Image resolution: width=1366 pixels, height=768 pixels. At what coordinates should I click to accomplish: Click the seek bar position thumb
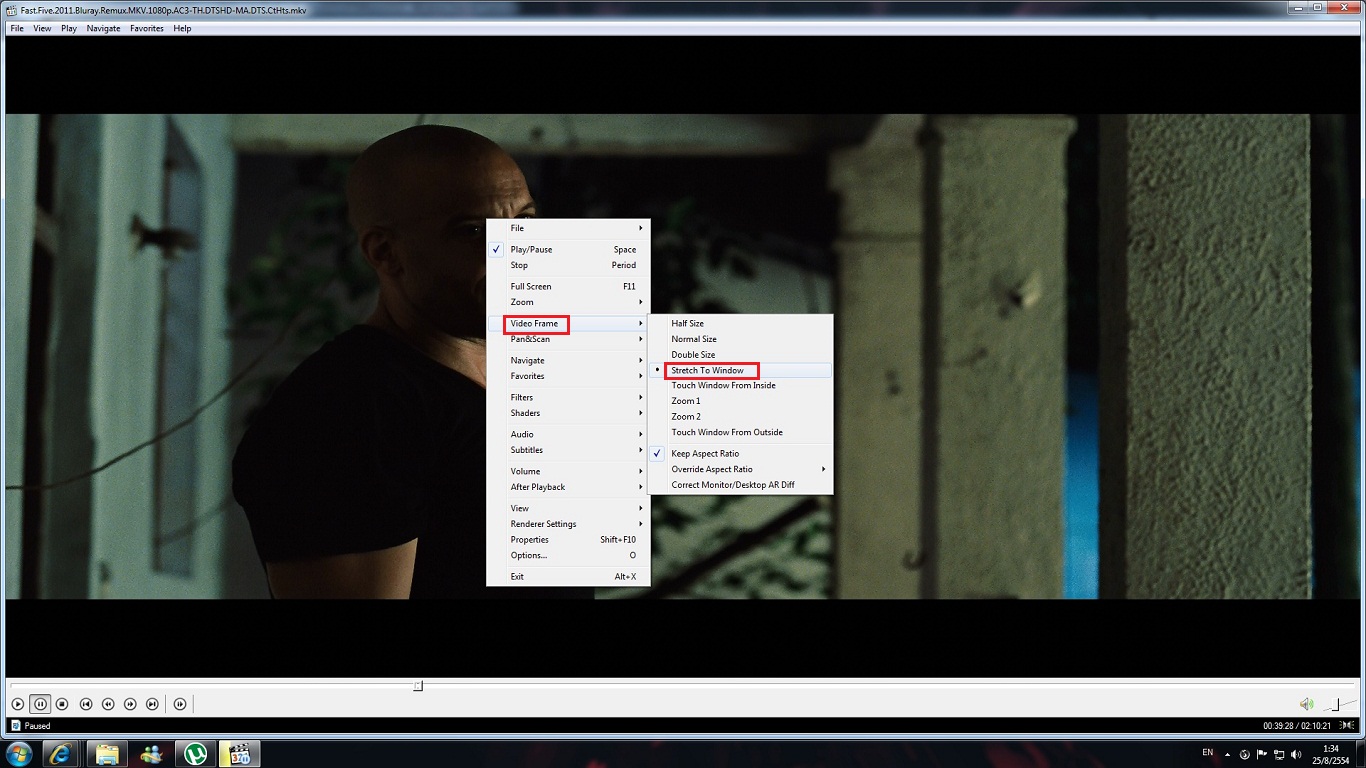pyautogui.click(x=418, y=685)
